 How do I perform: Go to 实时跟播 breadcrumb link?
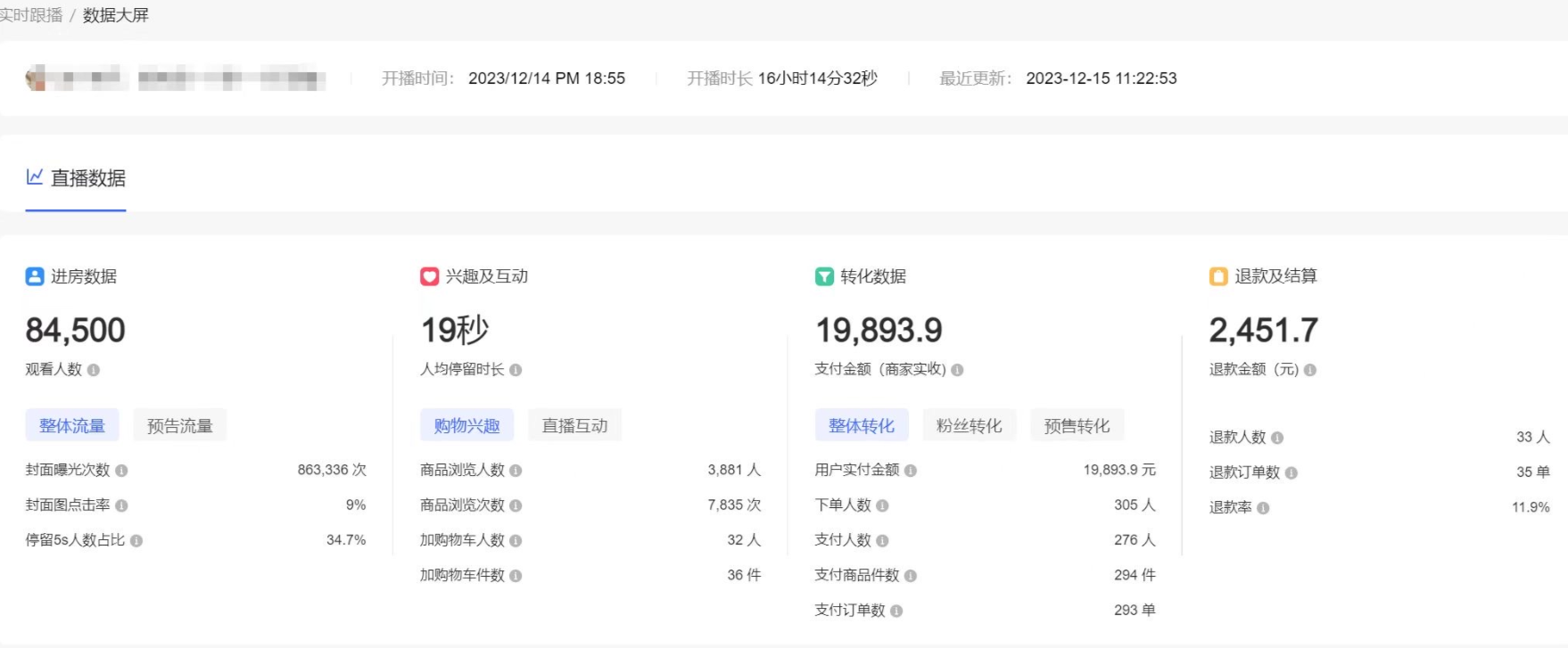31,15
